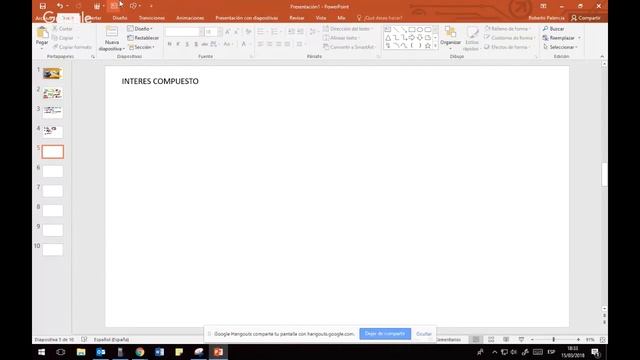
Task: Toggle italic (K) formatting
Action: (x=178, y=44)
